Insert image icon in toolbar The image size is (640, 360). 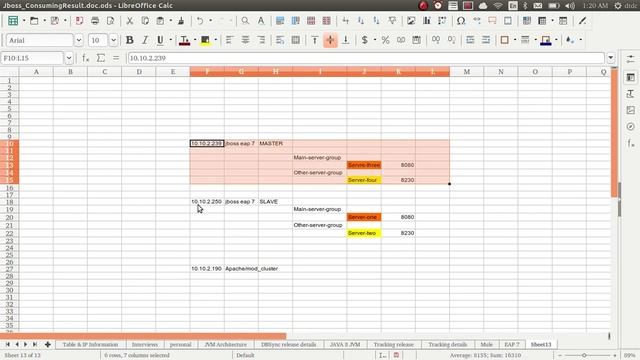[x=411, y=20]
